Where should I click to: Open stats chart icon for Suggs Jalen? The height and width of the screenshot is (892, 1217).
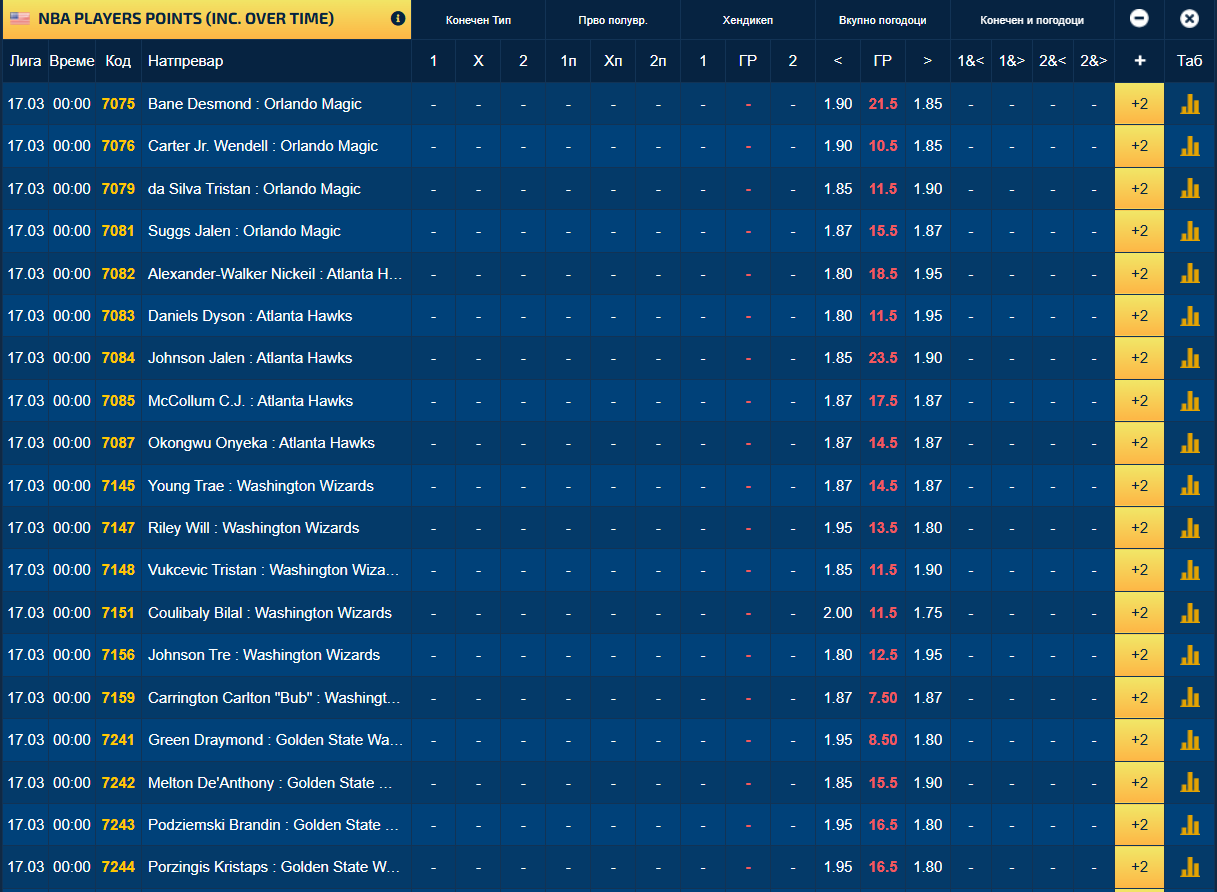pos(1190,231)
